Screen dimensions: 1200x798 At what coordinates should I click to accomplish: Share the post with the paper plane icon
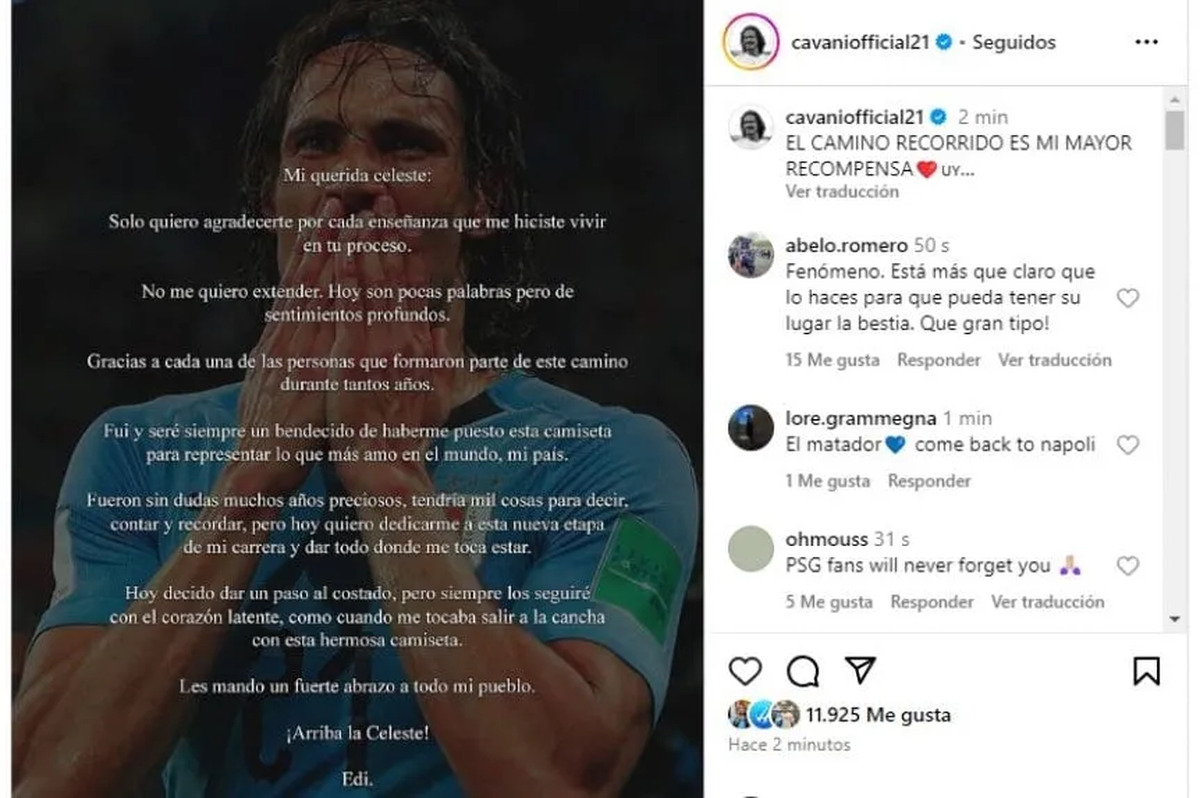coord(860,670)
